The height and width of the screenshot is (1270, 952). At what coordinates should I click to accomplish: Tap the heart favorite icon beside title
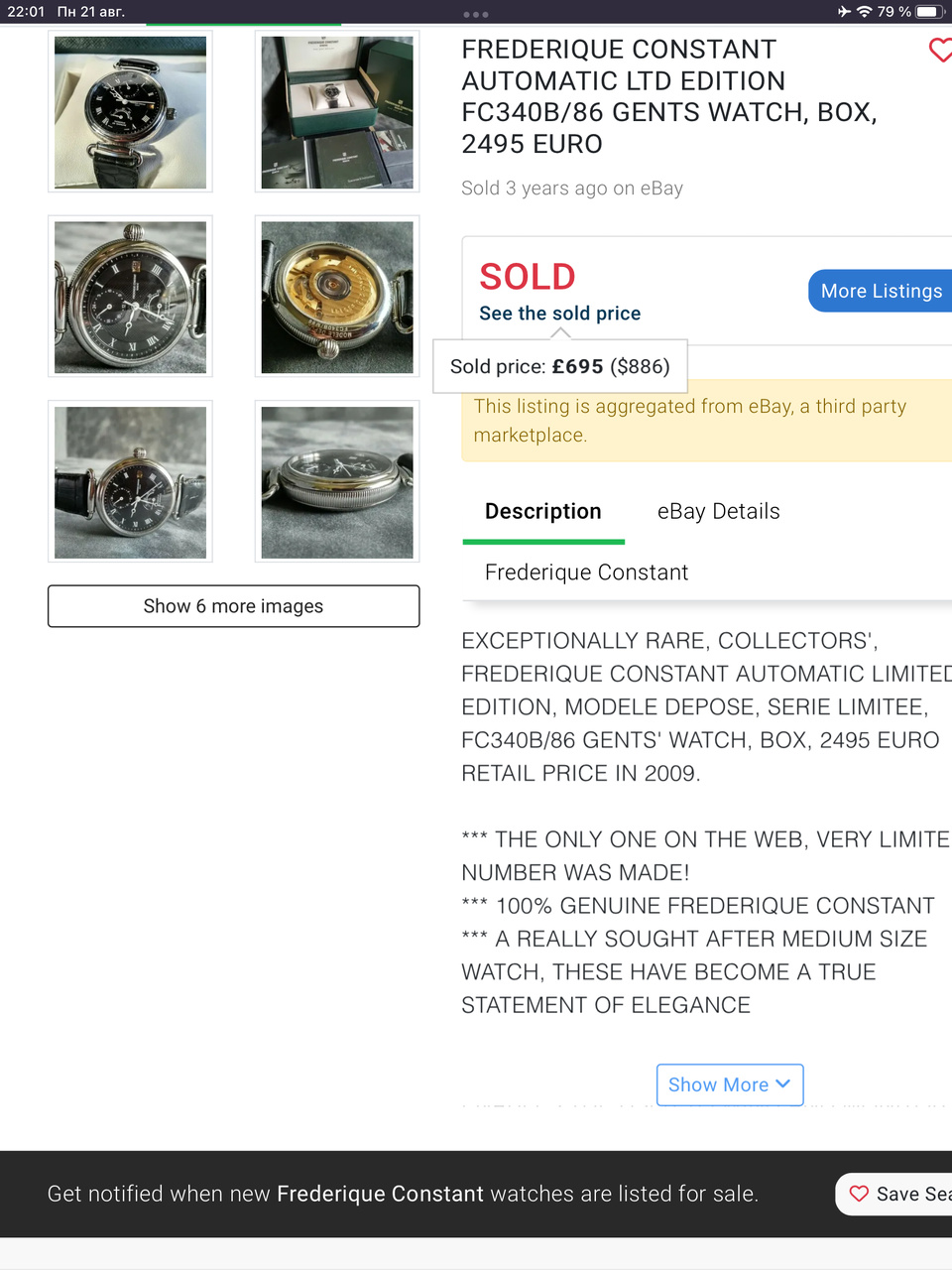(940, 50)
